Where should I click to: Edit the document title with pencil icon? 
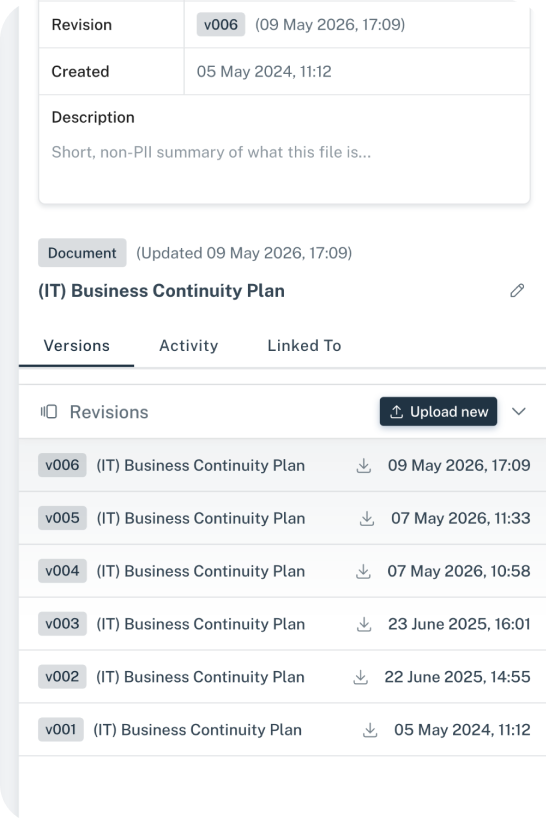click(517, 291)
